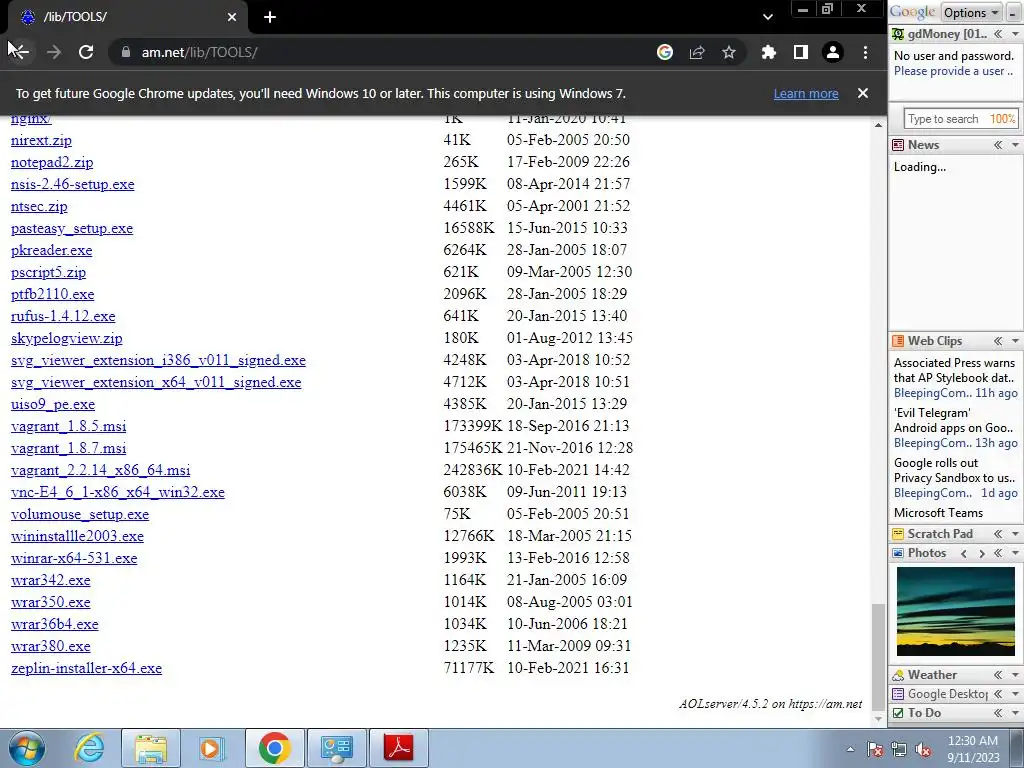This screenshot has height=768, width=1024.
Task: Show hidden system tray icons
Action: click(850, 749)
